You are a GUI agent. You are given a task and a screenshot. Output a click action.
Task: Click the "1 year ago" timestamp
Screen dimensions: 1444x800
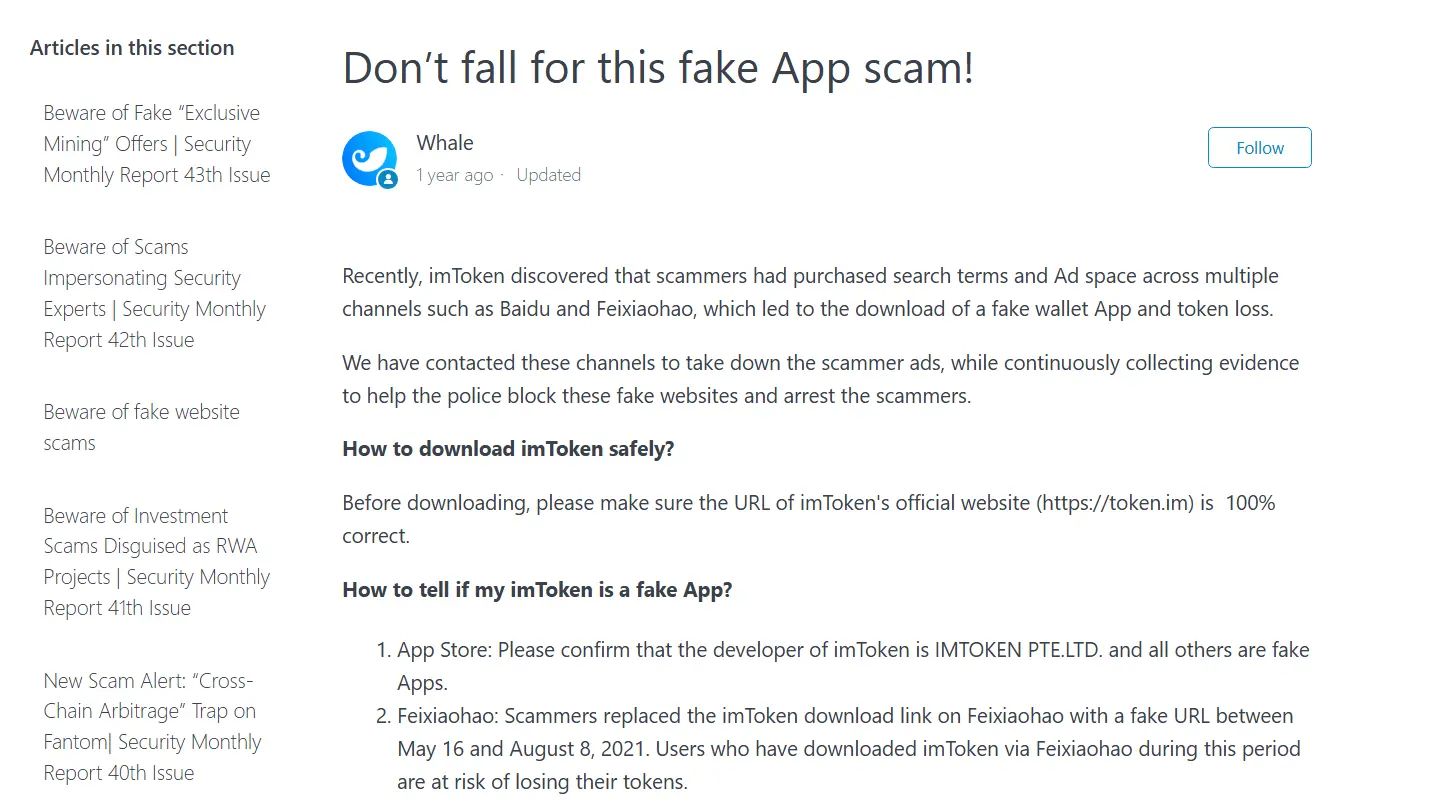(455, 174)
